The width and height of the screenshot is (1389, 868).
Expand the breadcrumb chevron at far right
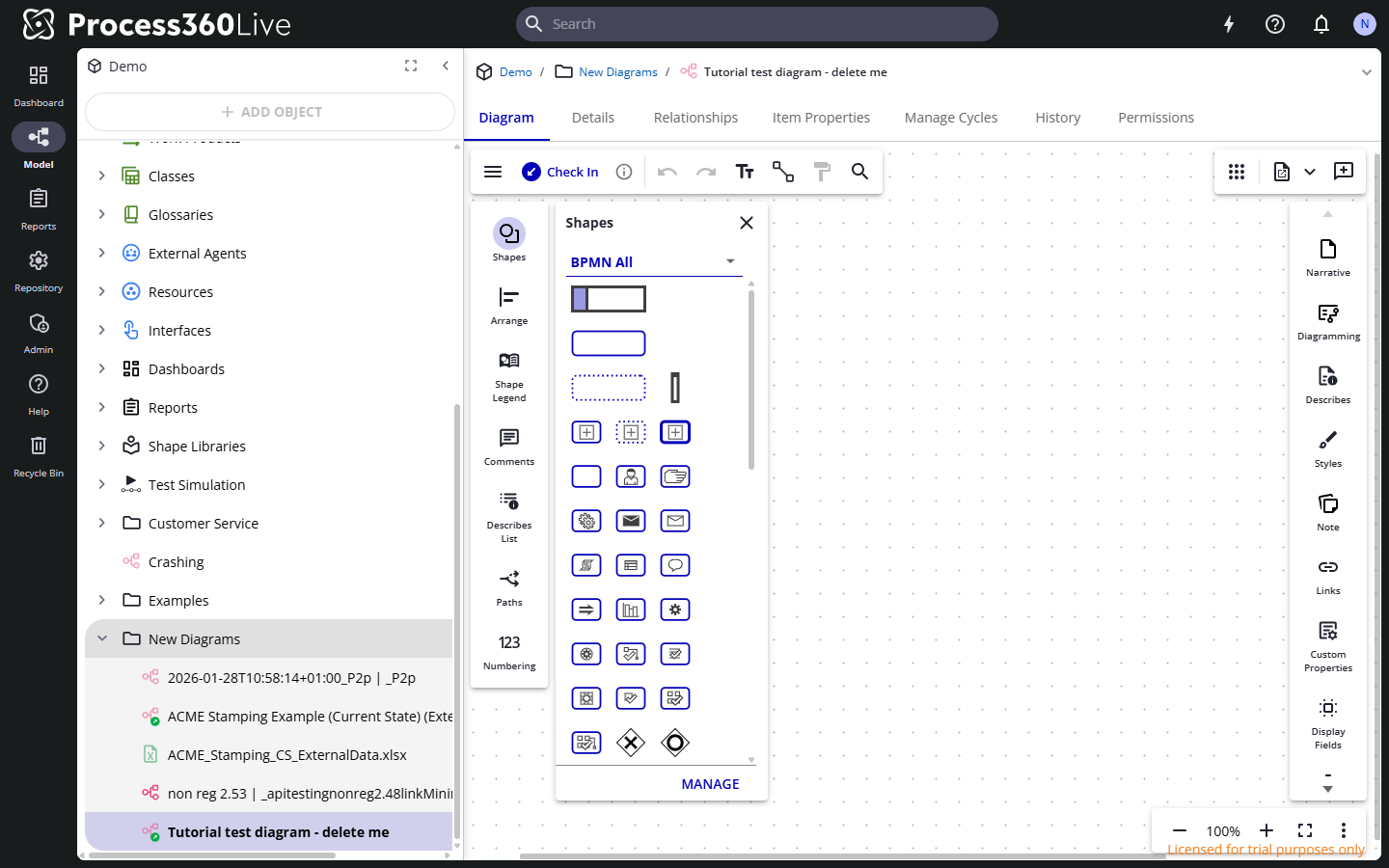pyautogui.click(x=1366, y=72)
